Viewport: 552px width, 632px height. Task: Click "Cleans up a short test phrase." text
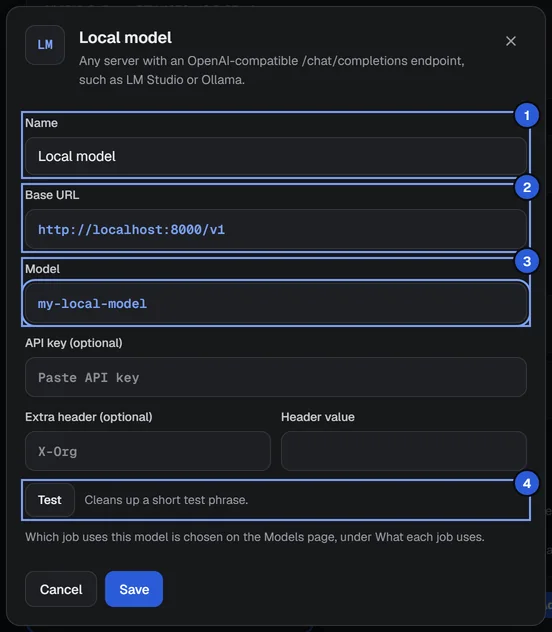(x=166, y=500)
